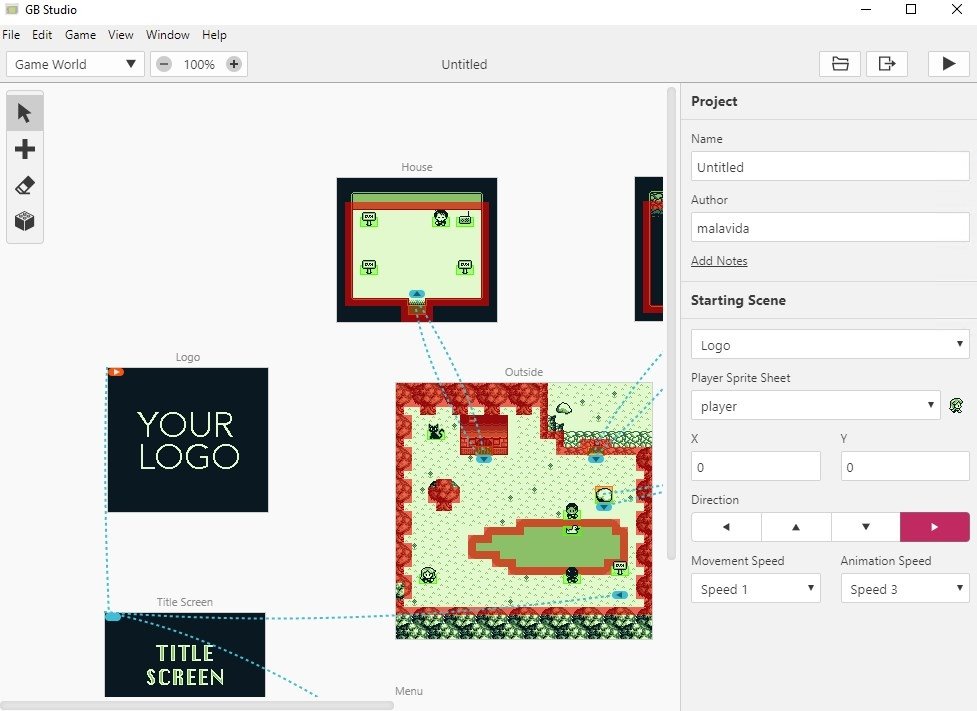Image resolution: width=977 pixels, height=711 pixels.
Task: Select the dark actor below the pond
Action: coord(571,575)
